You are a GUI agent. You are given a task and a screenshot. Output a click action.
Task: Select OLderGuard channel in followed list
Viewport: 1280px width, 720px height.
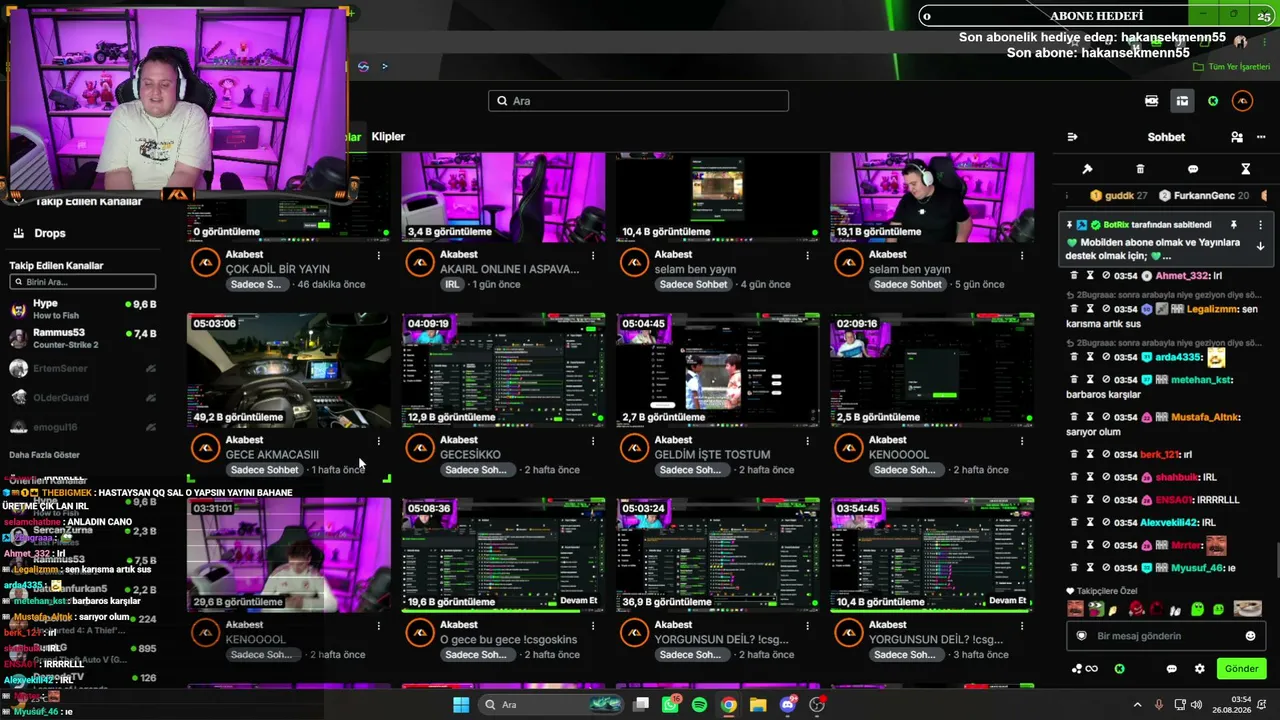pyautogui.click(x=82, y=398)
